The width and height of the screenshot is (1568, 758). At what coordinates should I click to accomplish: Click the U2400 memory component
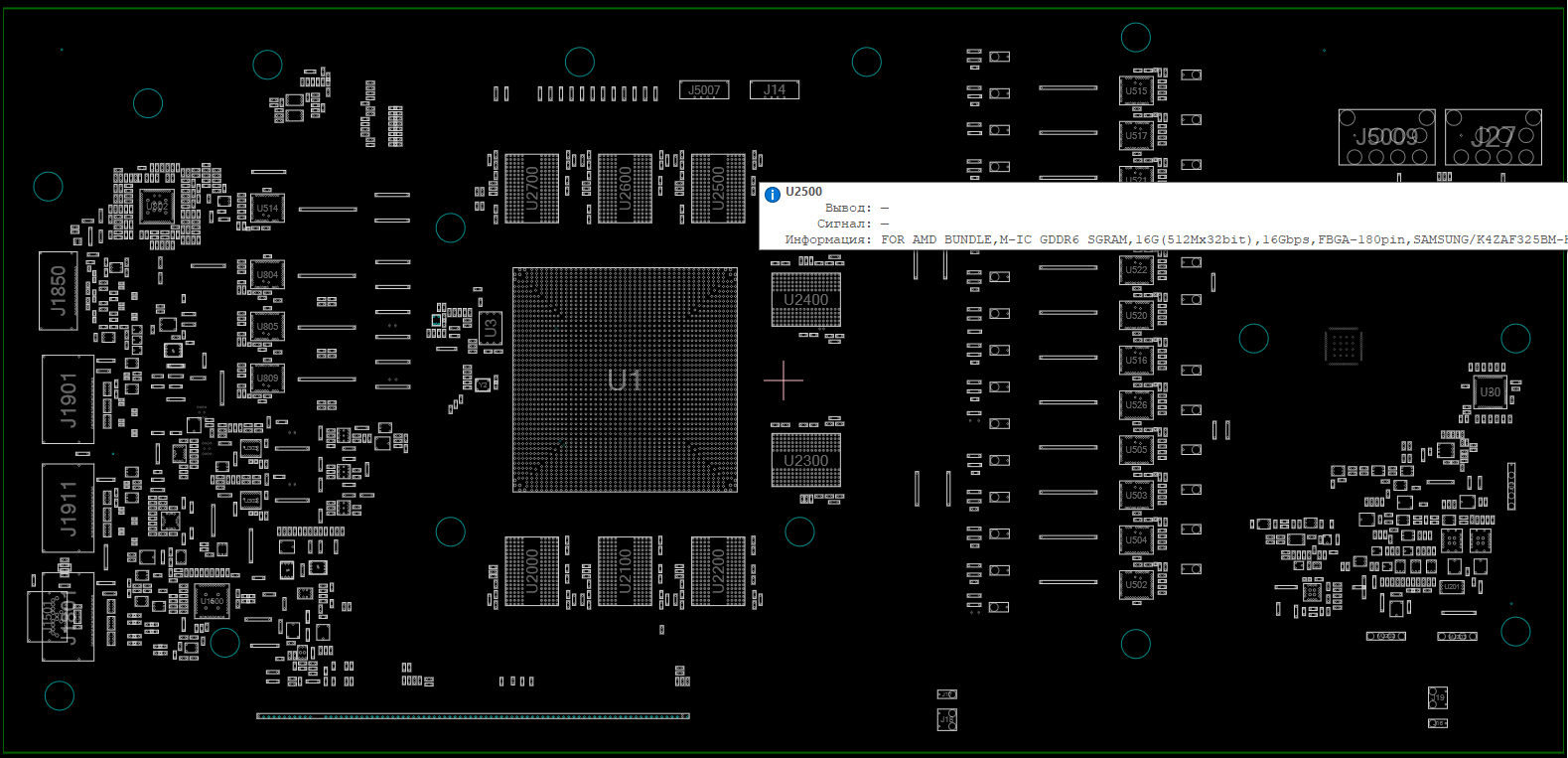pos(805,300)
